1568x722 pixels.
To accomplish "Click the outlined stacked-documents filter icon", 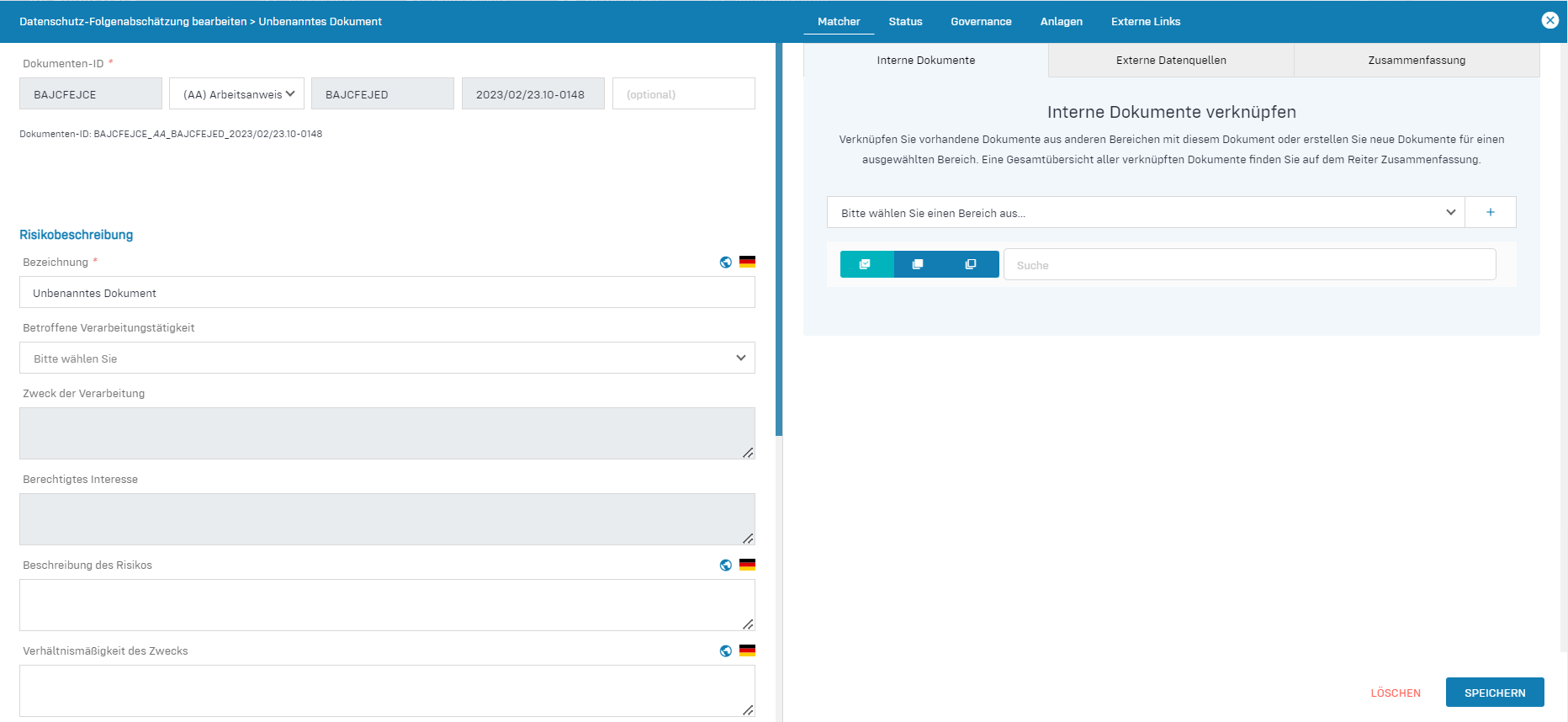I will pyautogui.click(x=971, y=264).
